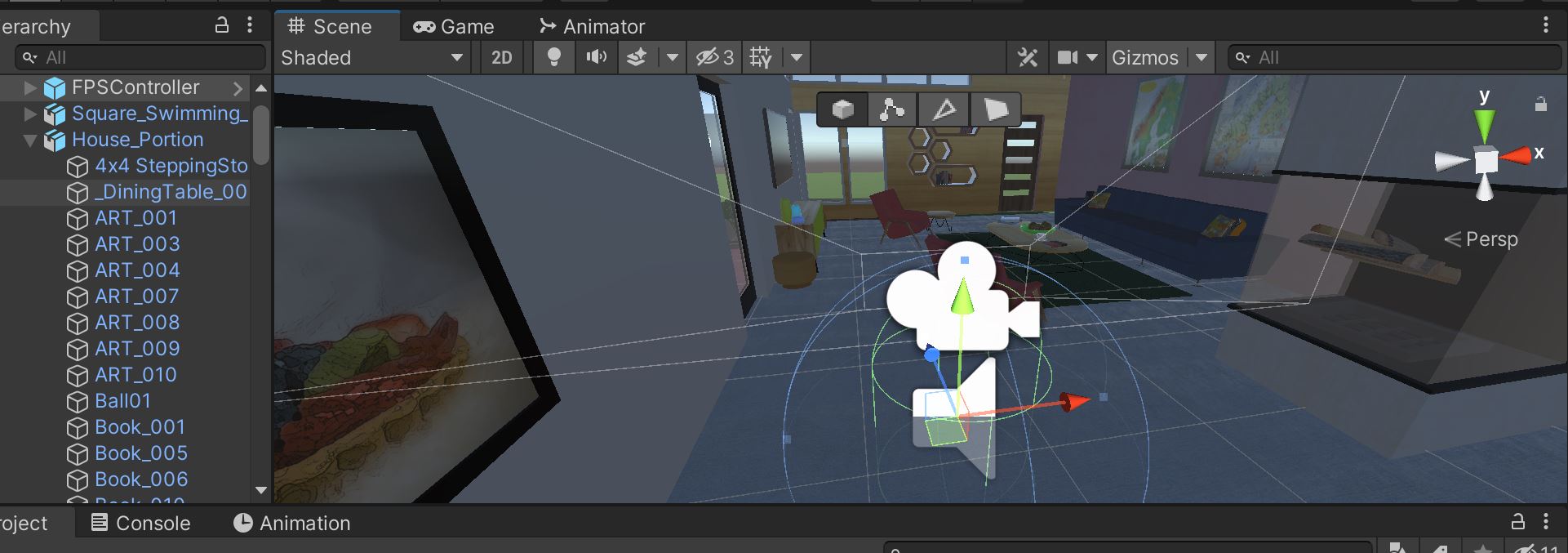Open the Scene view three-dot menu
The width and height of the screenshot is (1568, 553).
(x=1546, y=25)
